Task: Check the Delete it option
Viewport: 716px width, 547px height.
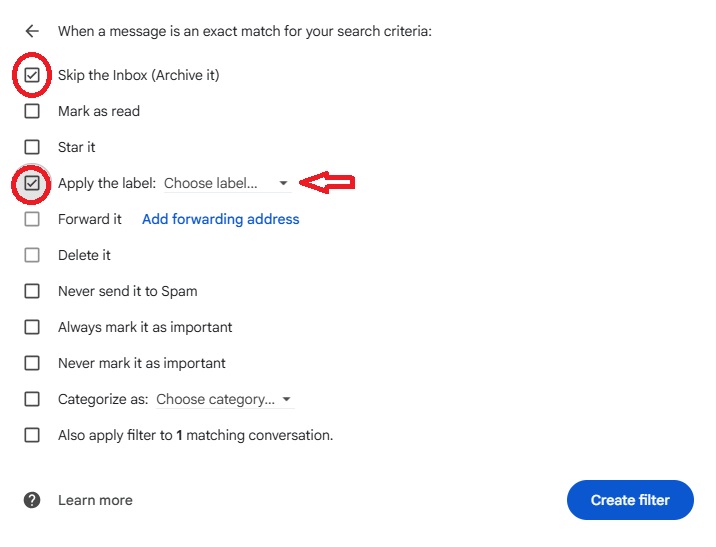Action: (x=32, y=255)
